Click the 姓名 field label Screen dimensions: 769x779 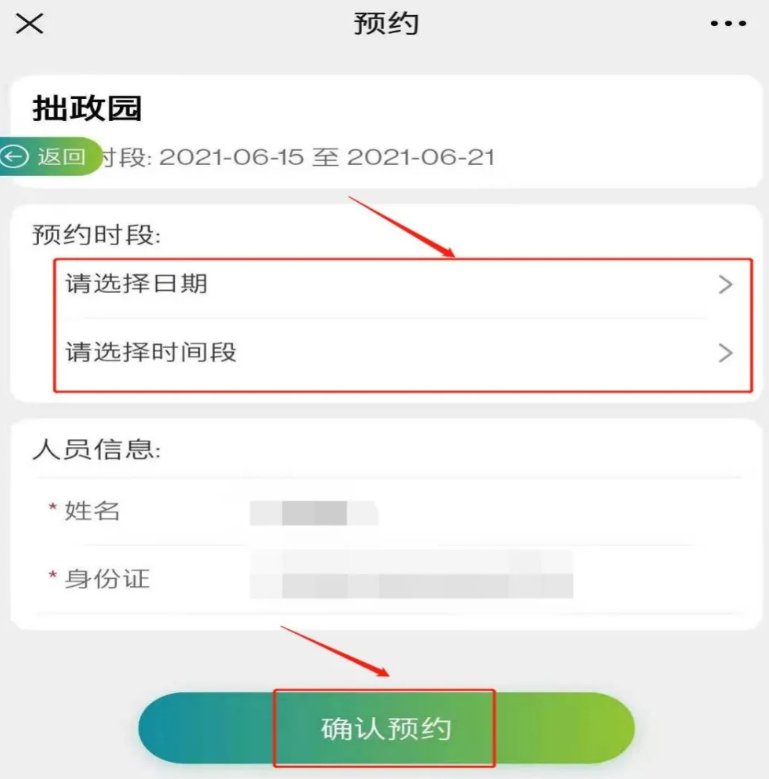(92, 511)
